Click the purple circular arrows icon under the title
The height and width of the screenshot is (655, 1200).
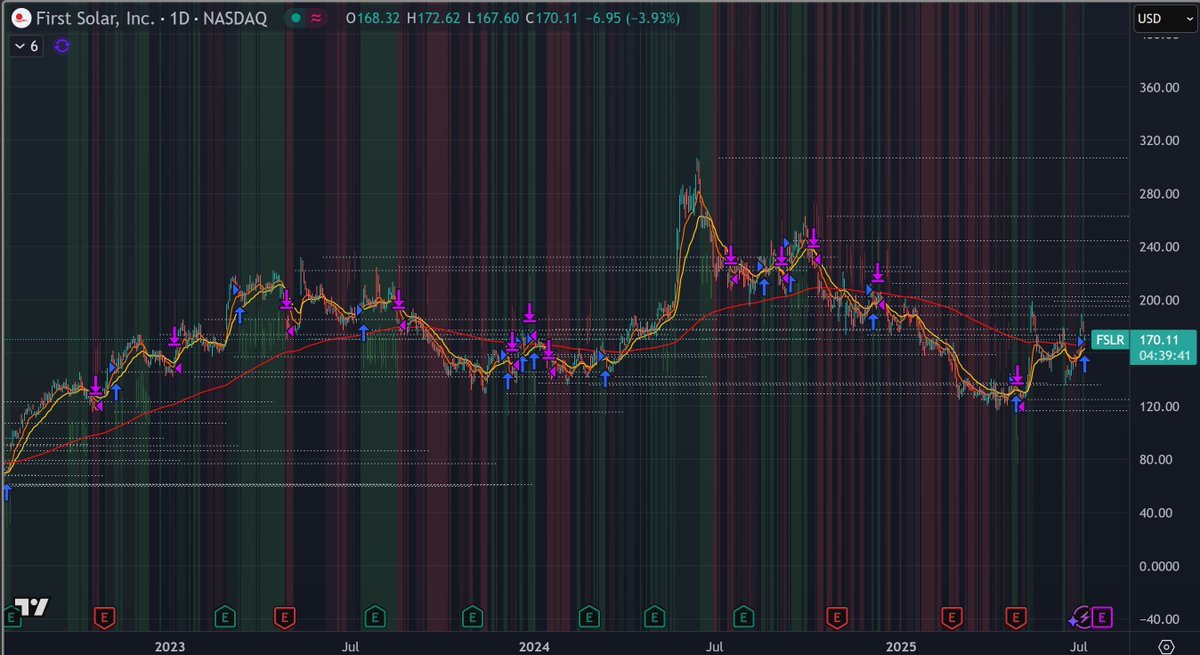[x=62, y=46]
